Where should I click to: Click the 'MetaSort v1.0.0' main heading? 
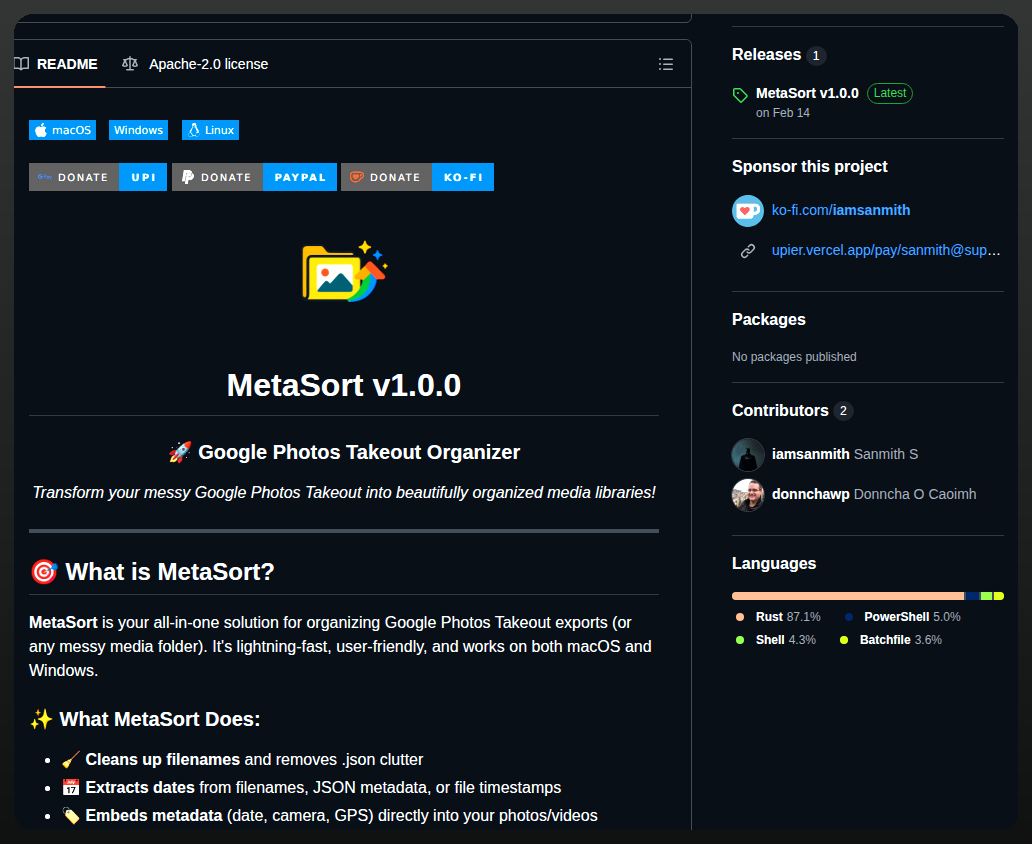(x=344, y=385)
